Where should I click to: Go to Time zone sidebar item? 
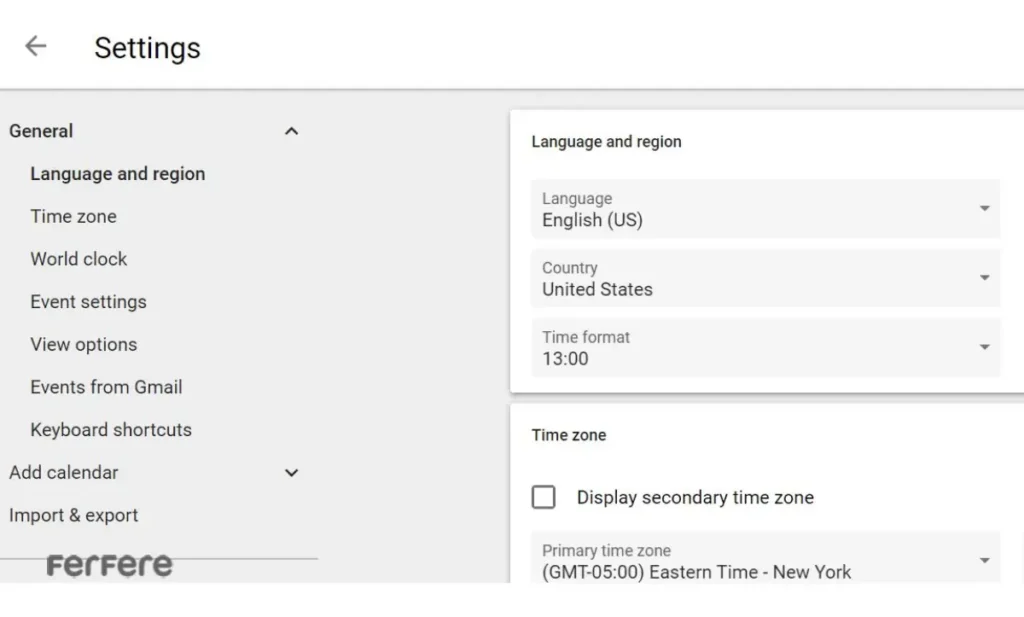point(73,217)
